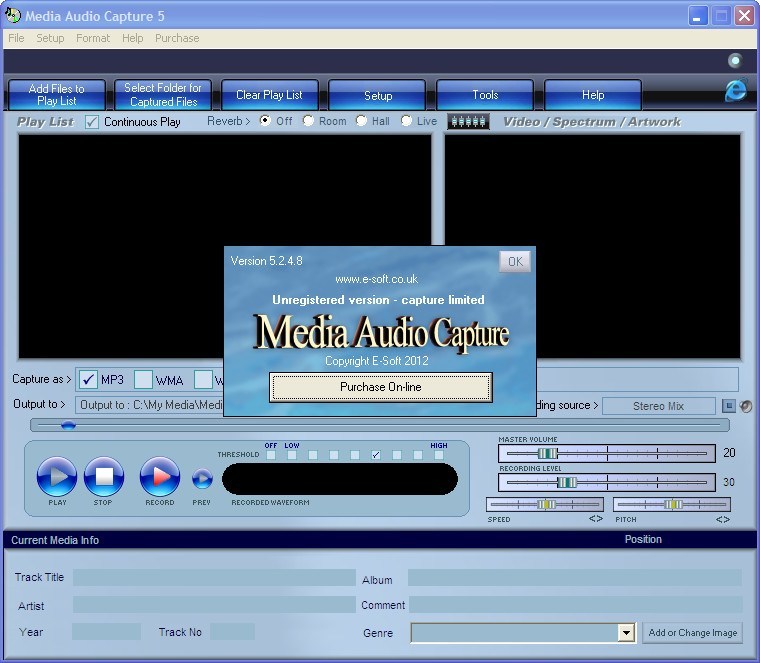
Task: Click the Comment input field
Action: click(x=576, y=605)
